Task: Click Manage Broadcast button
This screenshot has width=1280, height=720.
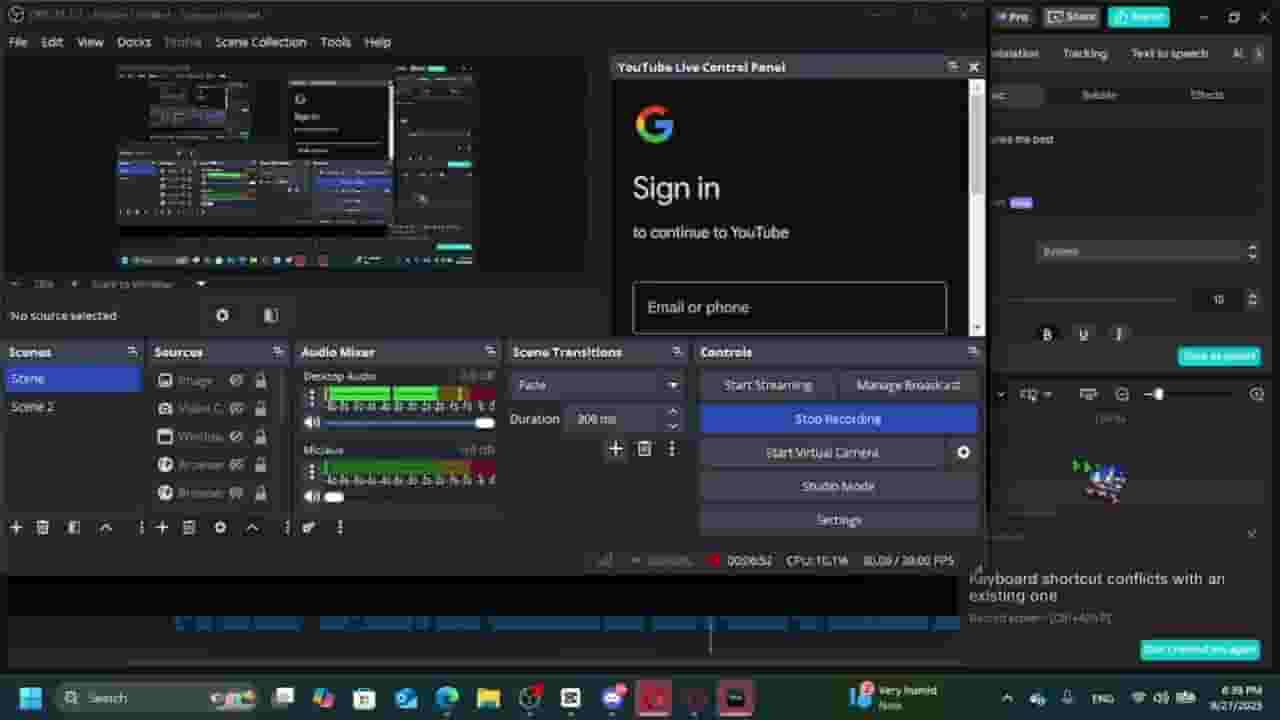Action: click(908, 385)
